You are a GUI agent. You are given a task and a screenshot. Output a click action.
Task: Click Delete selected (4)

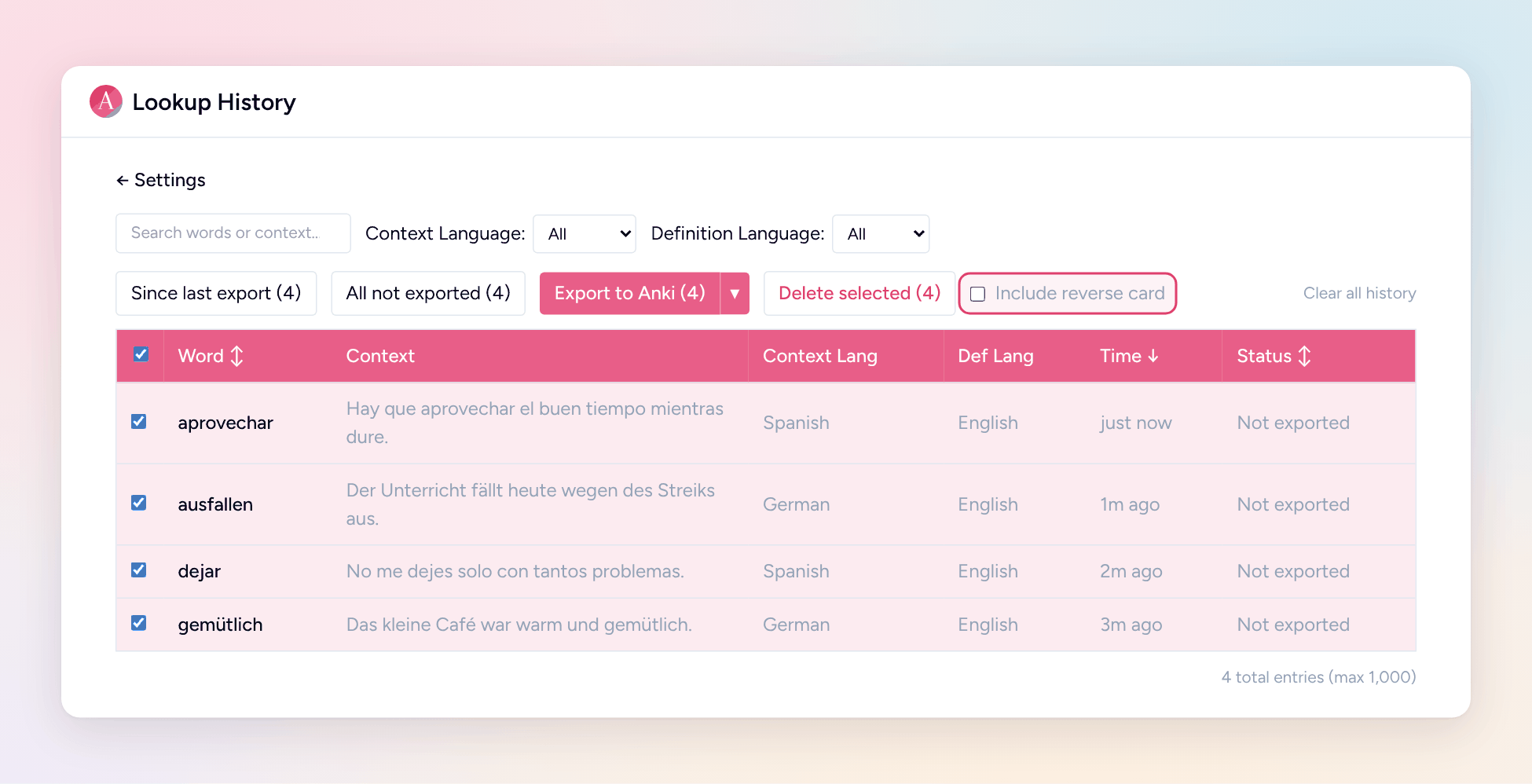coord(859,293)
